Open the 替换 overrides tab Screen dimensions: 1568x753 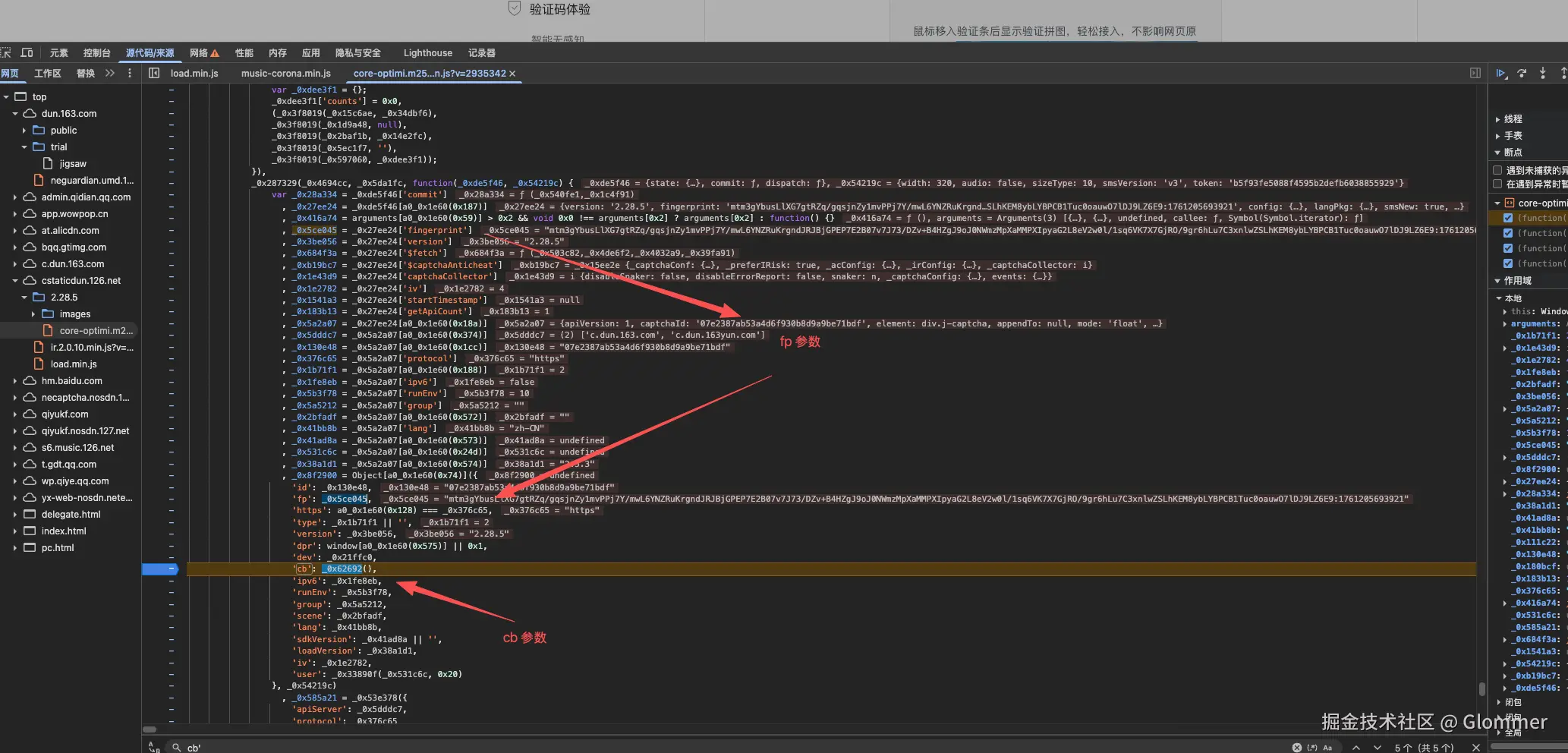86,74
